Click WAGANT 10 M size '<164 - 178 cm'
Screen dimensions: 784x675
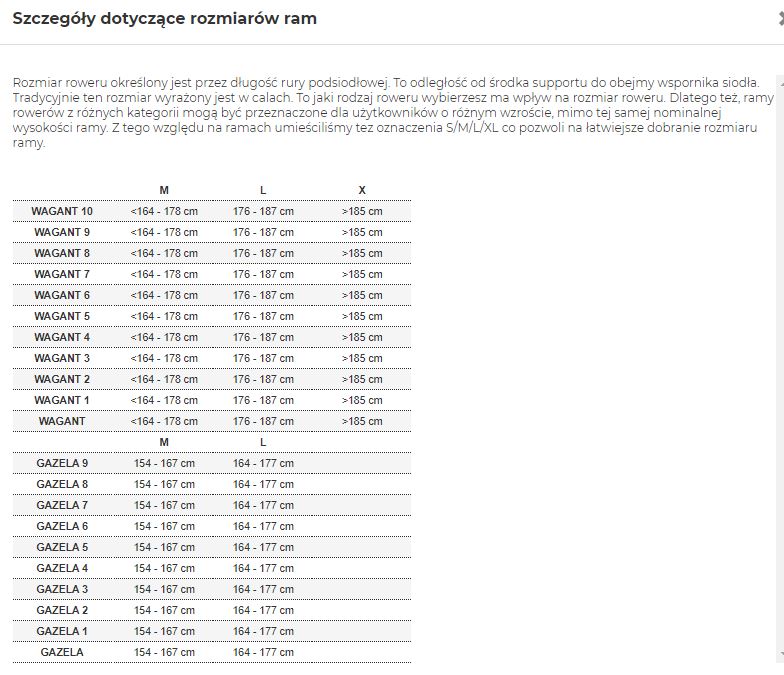coord(164,212)
